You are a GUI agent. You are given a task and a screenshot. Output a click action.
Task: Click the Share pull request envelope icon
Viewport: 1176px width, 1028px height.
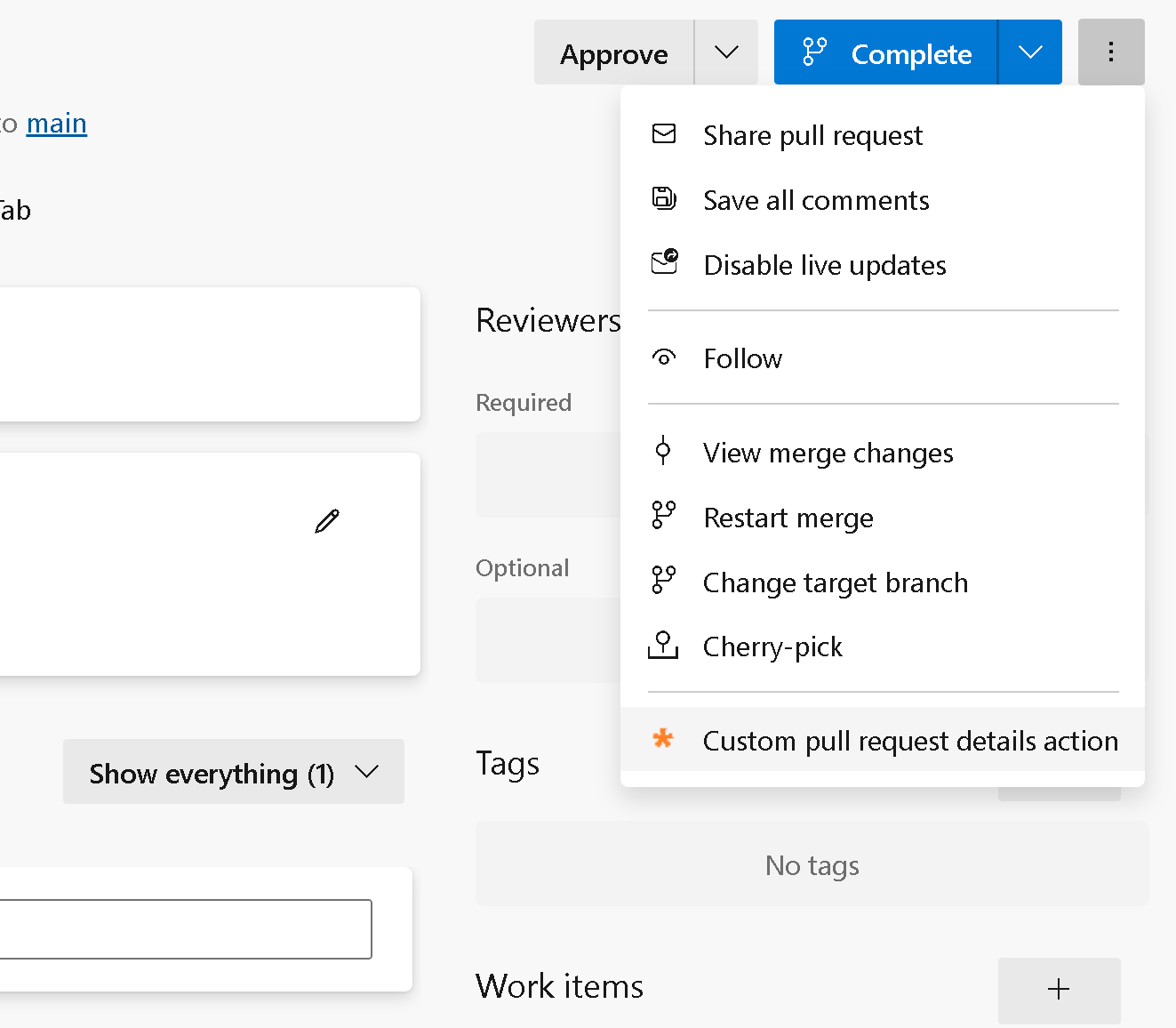point(664,134)
